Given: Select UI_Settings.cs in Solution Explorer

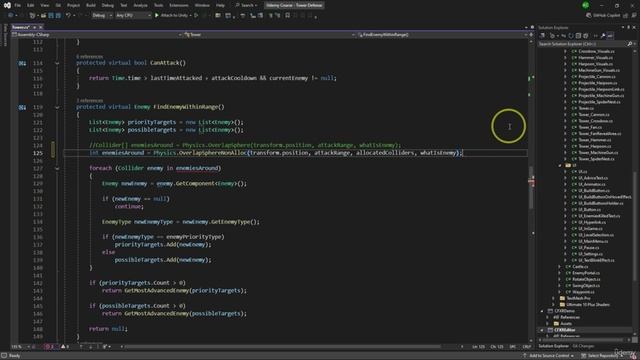Looking at the screenshot, I should (590, 254).
